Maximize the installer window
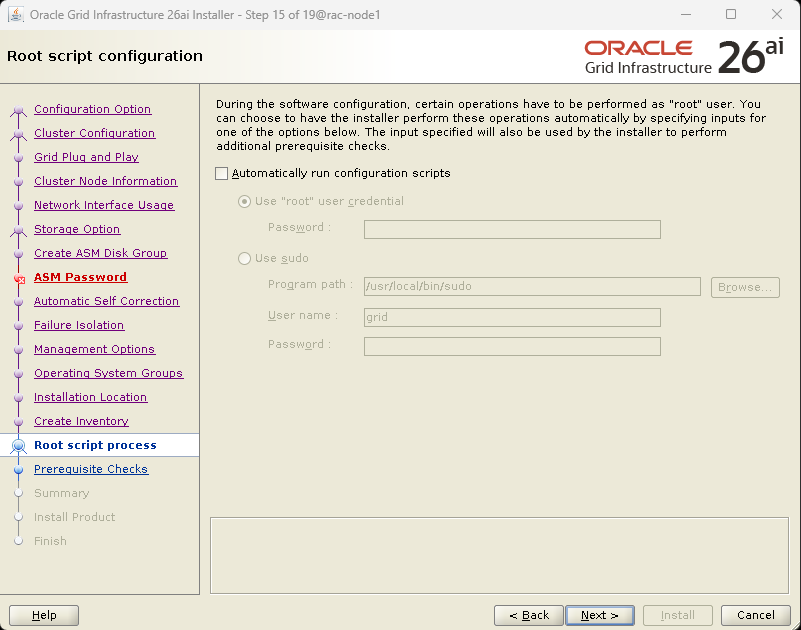The height and width of the screenshot is (630, 801). (731, 14)
